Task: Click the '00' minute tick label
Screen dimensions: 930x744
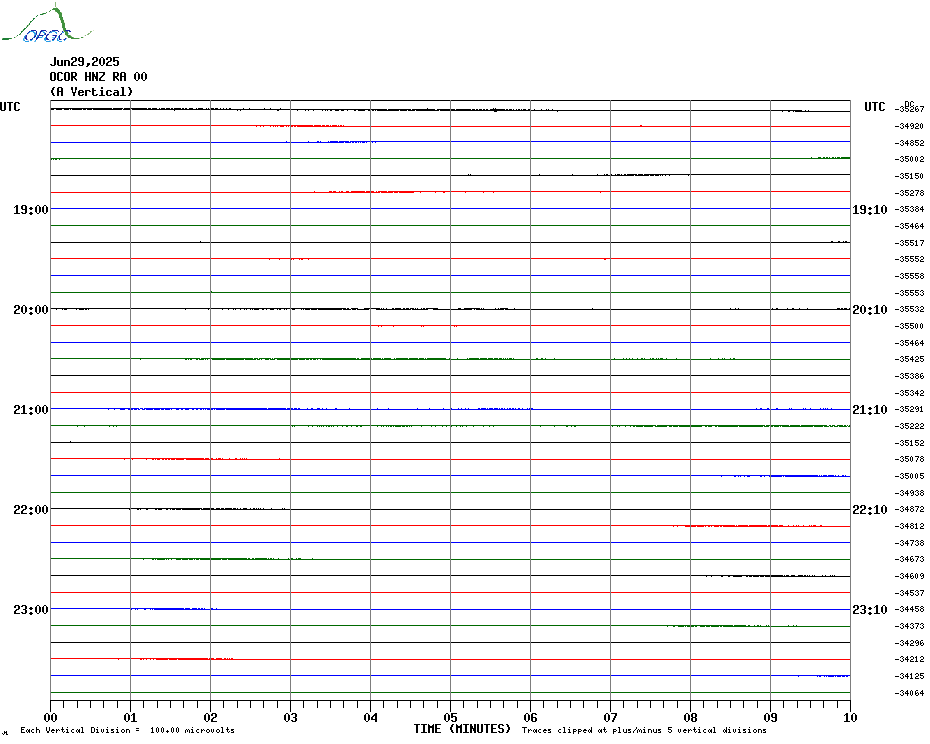Action: click(50, 717)
